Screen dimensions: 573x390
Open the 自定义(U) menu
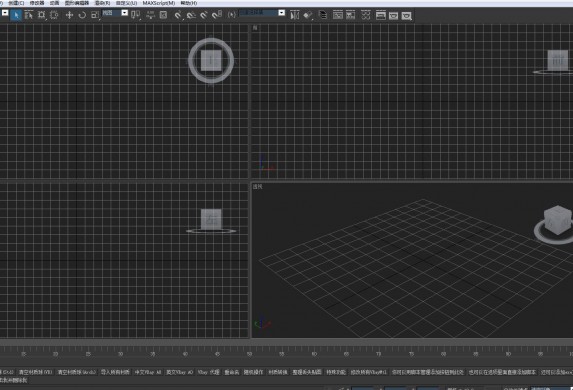coord(126,3)
